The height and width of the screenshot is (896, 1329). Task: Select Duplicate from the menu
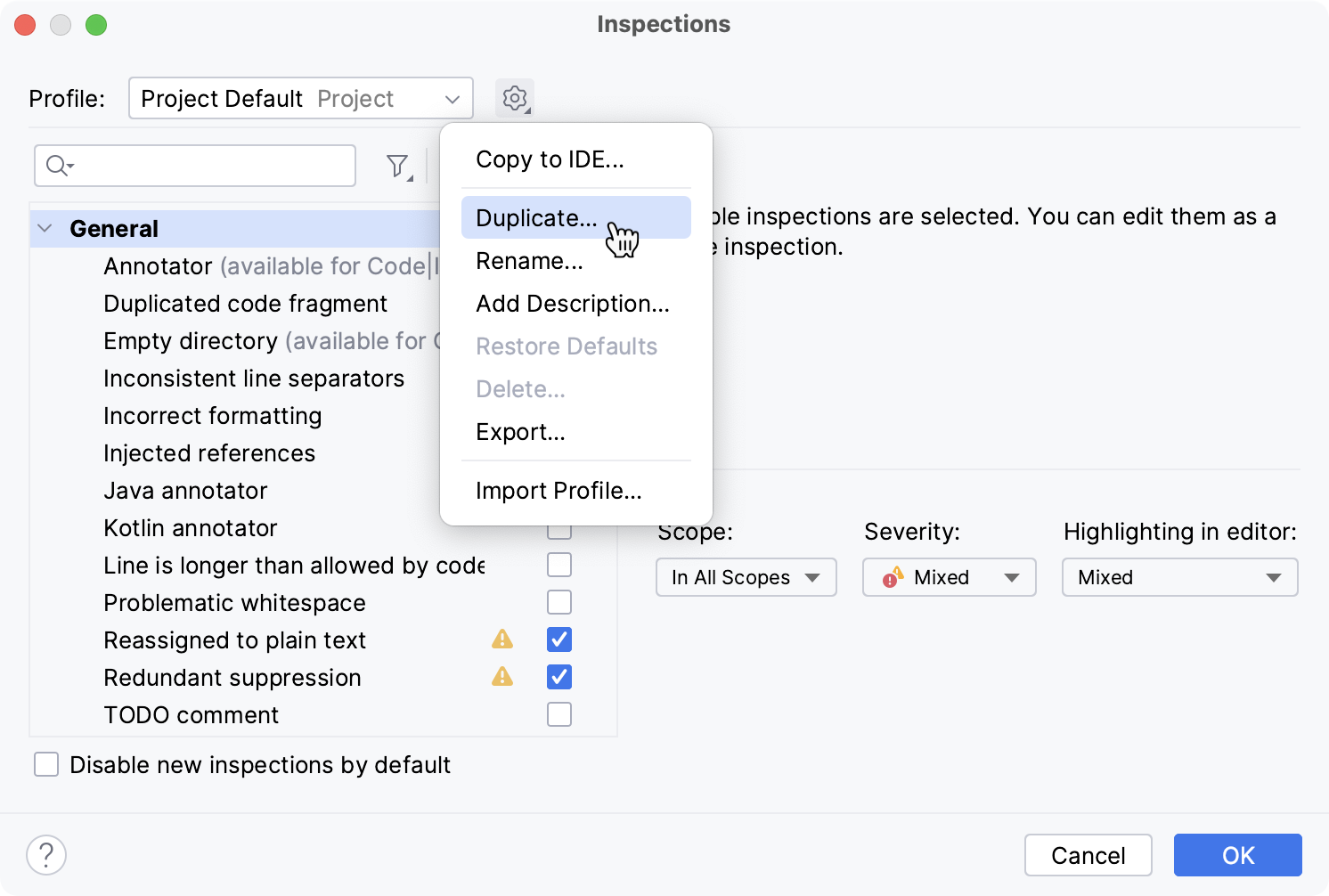(x=534, y=217)
